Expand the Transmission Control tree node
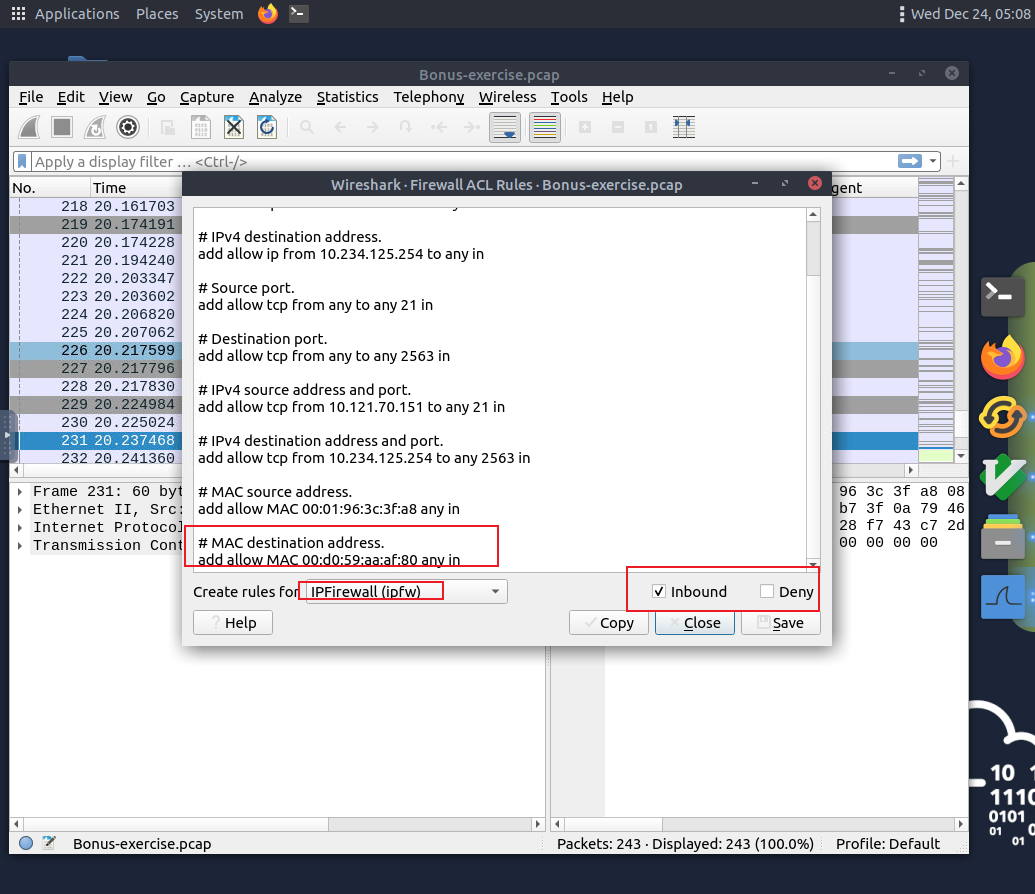Viewport: 1035px width, 894px height. 20,545
